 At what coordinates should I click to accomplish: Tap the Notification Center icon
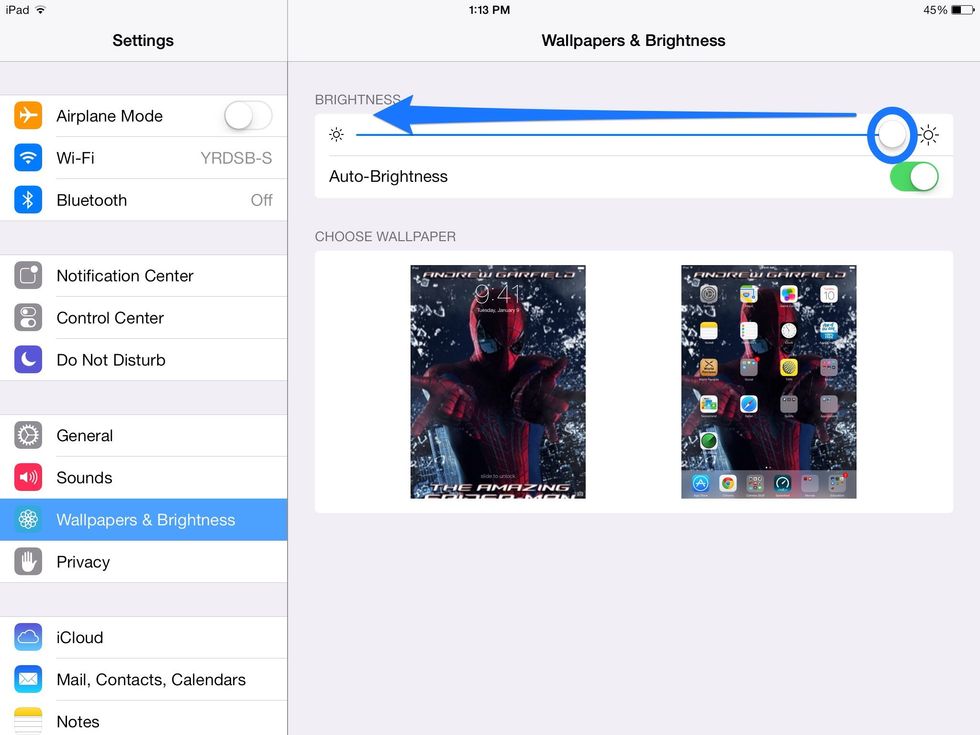pos(28,276)
